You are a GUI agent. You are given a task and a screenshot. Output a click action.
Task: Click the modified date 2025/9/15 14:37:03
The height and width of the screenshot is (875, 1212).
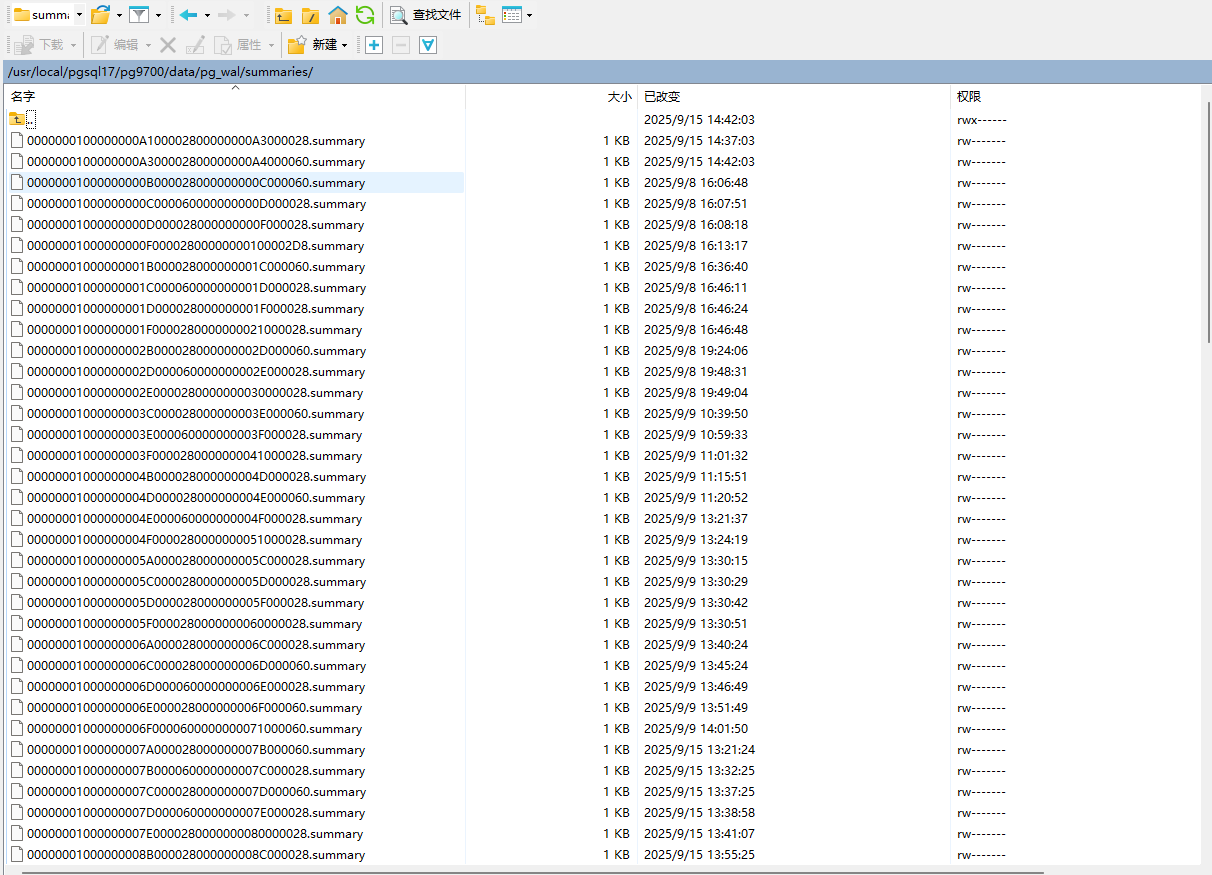point(699,141)
